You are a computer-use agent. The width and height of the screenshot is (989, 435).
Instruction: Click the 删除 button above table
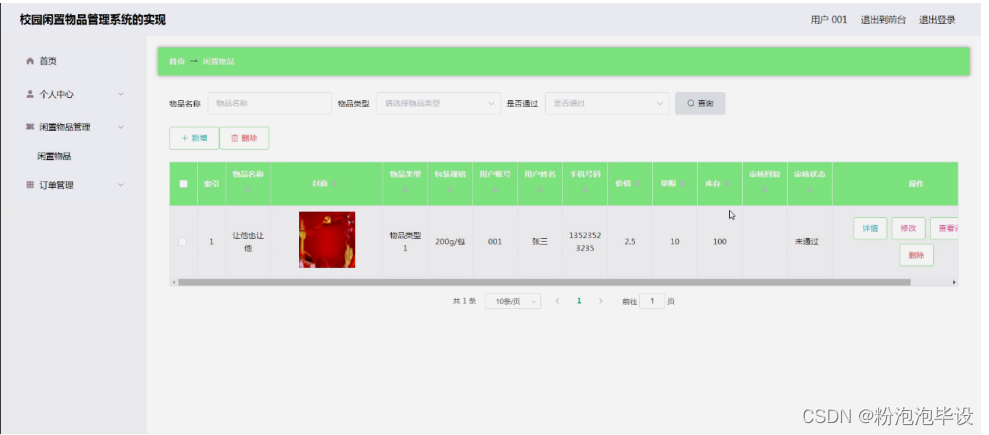click(244, 138)
